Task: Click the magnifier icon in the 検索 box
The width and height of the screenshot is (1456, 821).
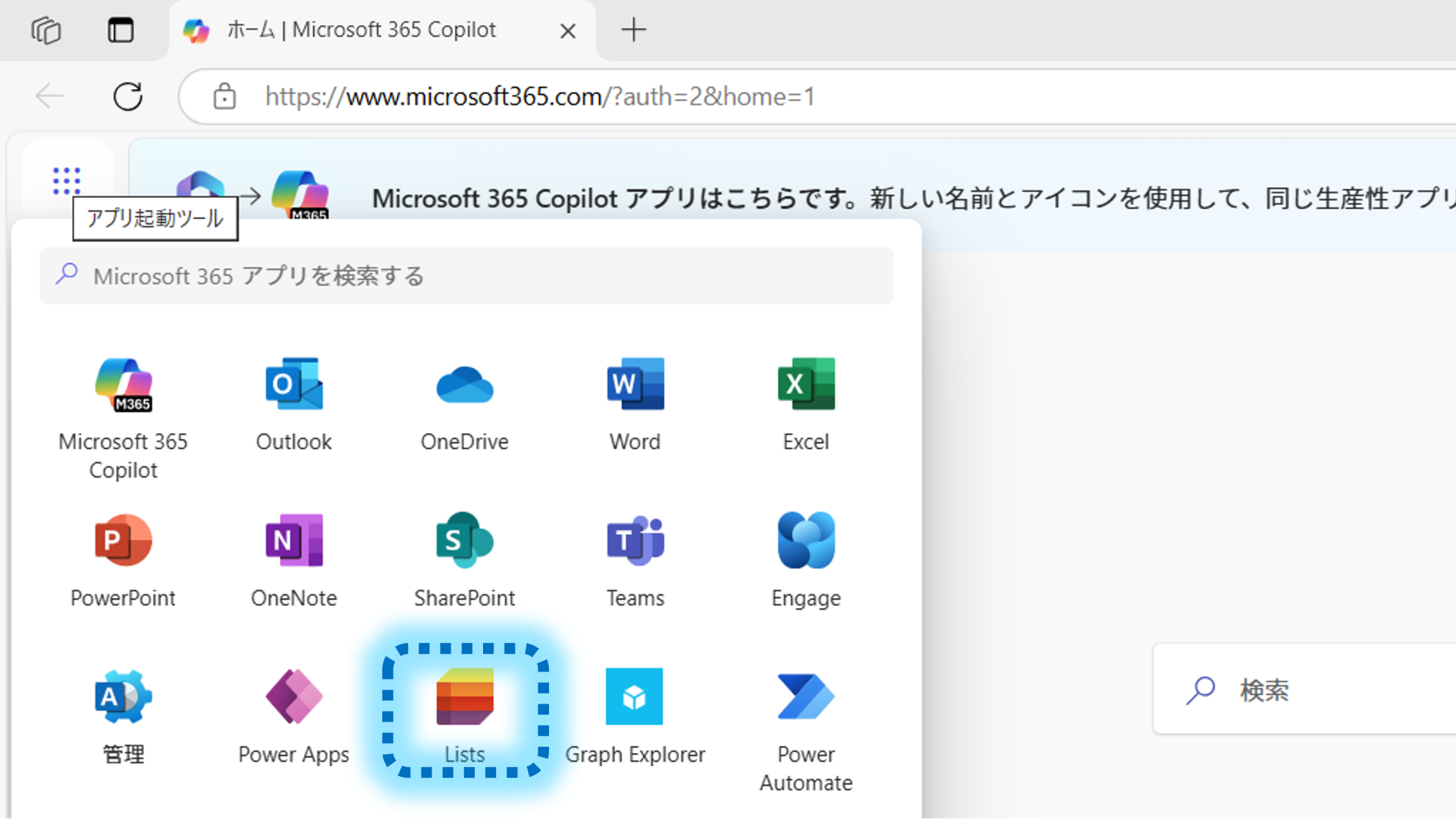Action: click(1200, 690)
